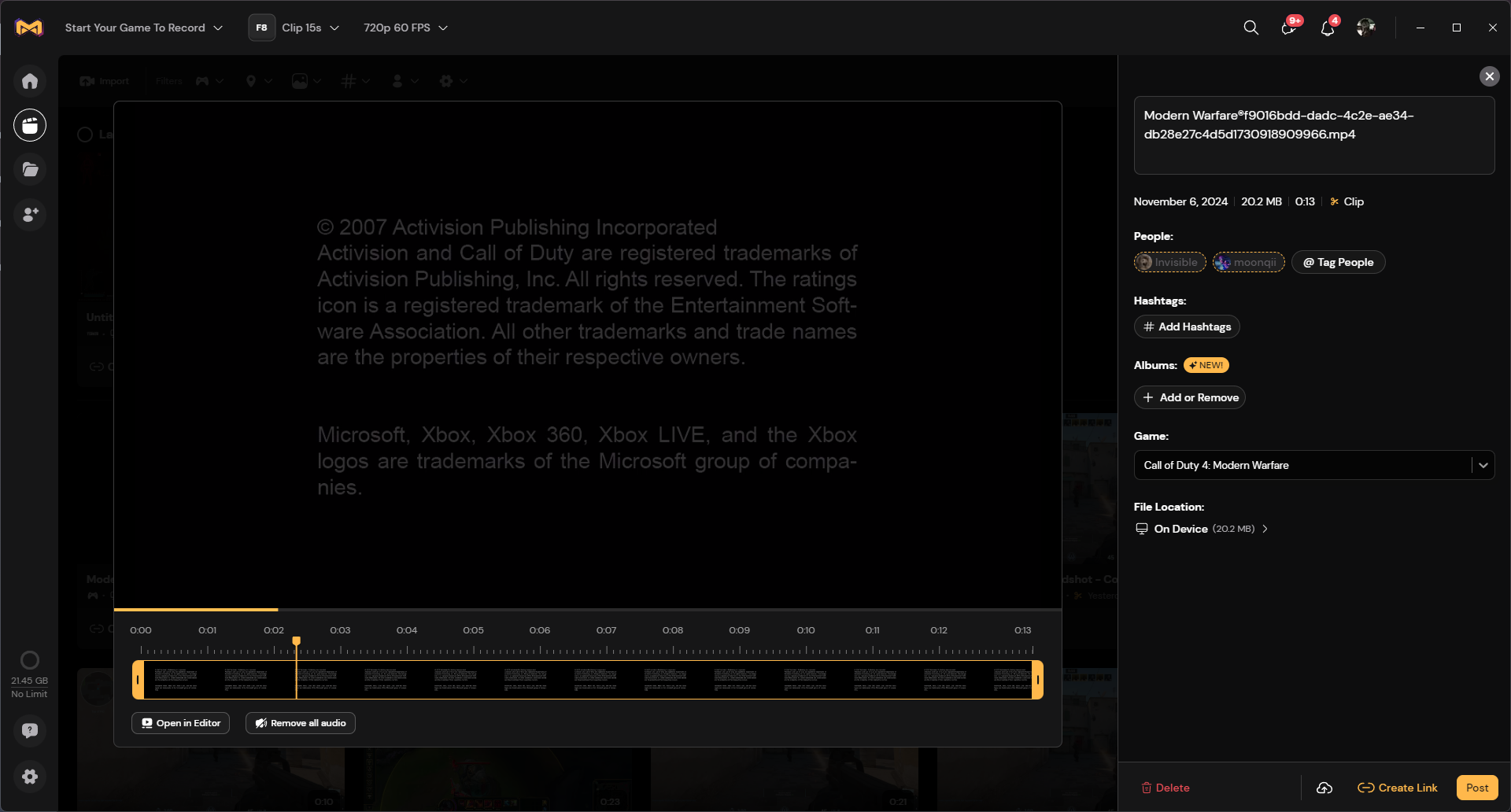Click the Post button
This screenshot has height=812, width=1511.
pyautogui.click(x=1477, y=788)
